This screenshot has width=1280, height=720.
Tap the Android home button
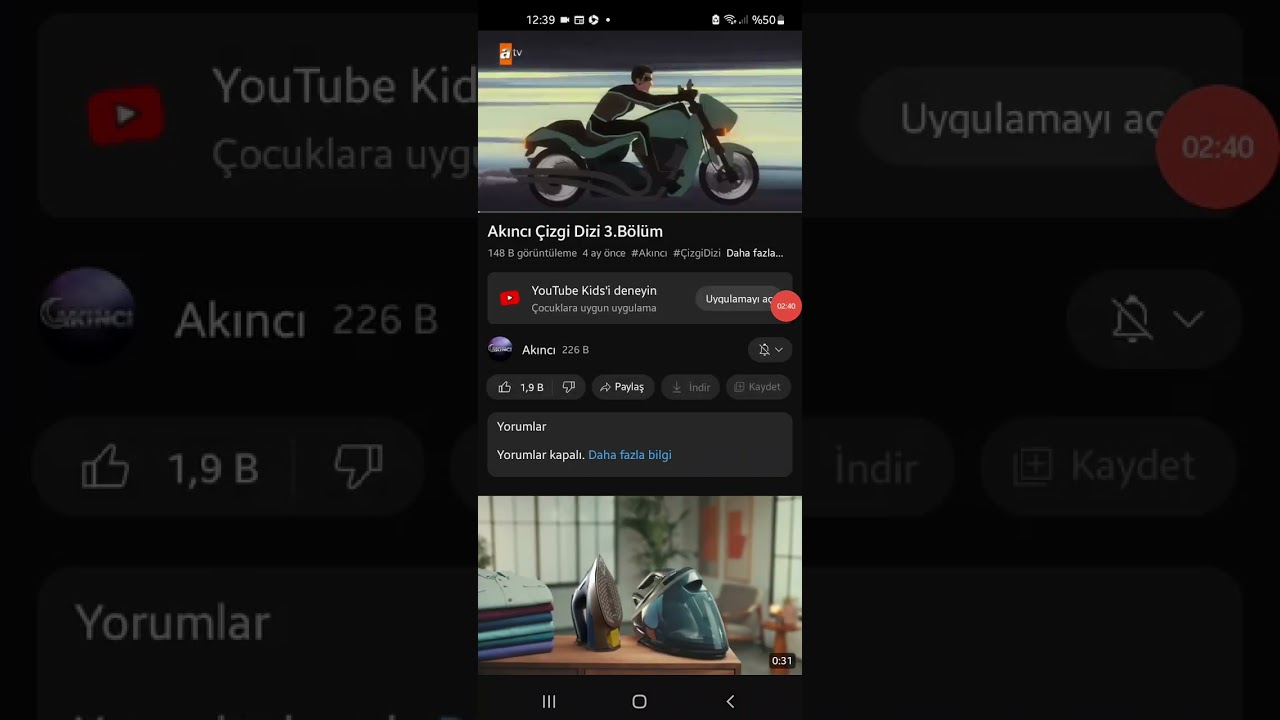click(640, 701)
